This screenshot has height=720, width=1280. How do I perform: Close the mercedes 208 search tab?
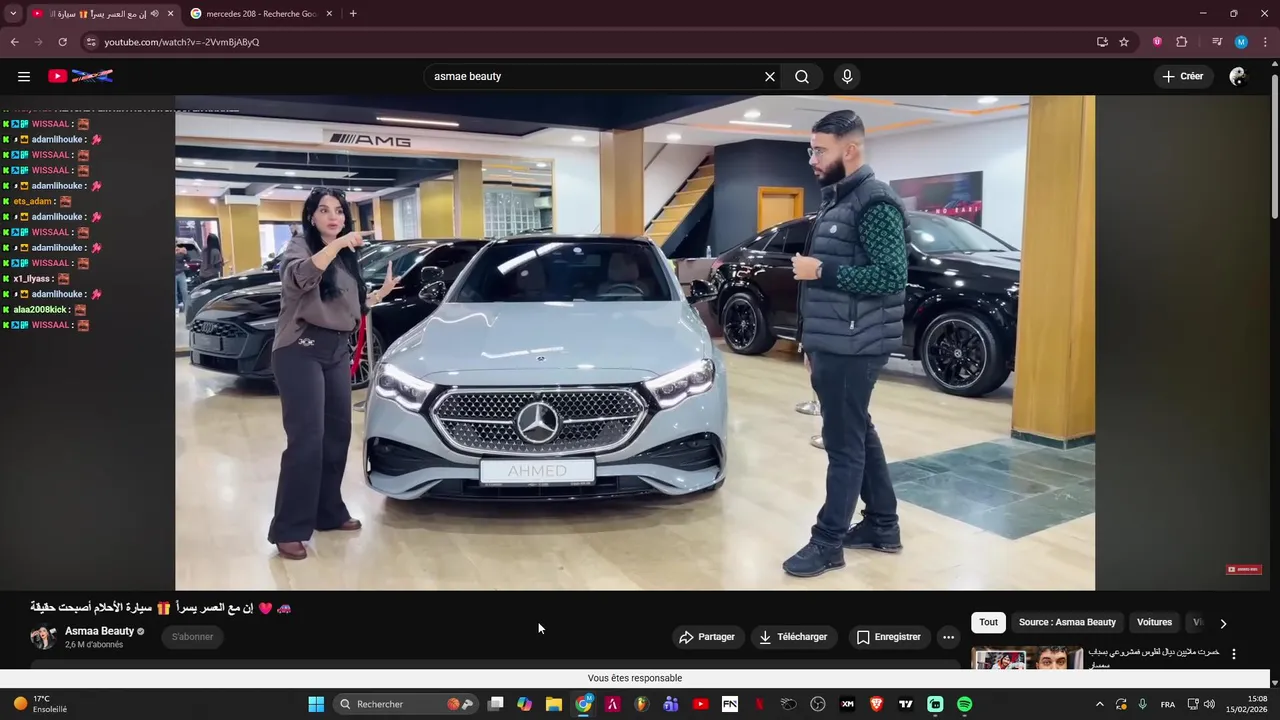tap(330, 14)
